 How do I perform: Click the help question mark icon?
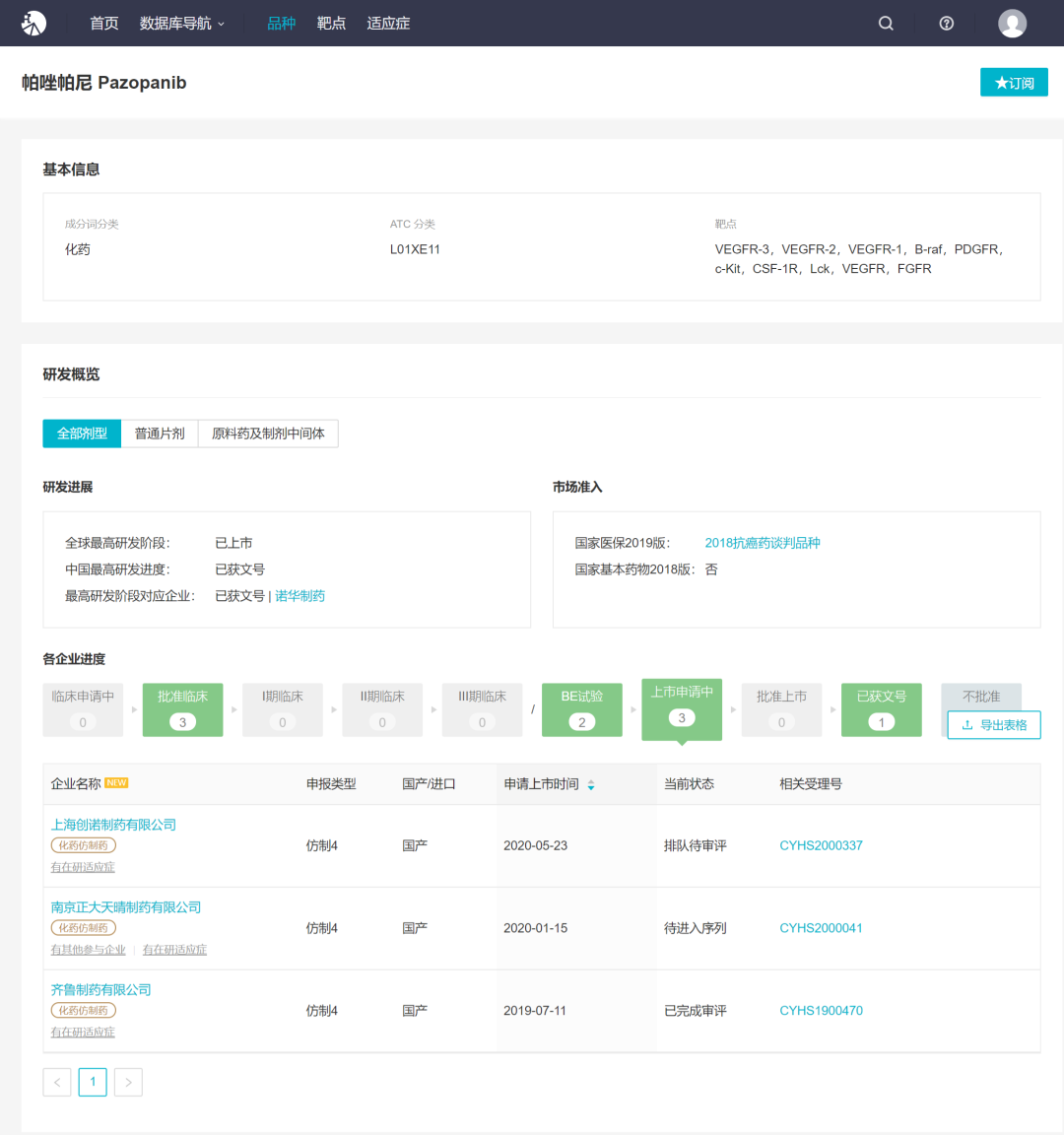[x=946, y=24]
